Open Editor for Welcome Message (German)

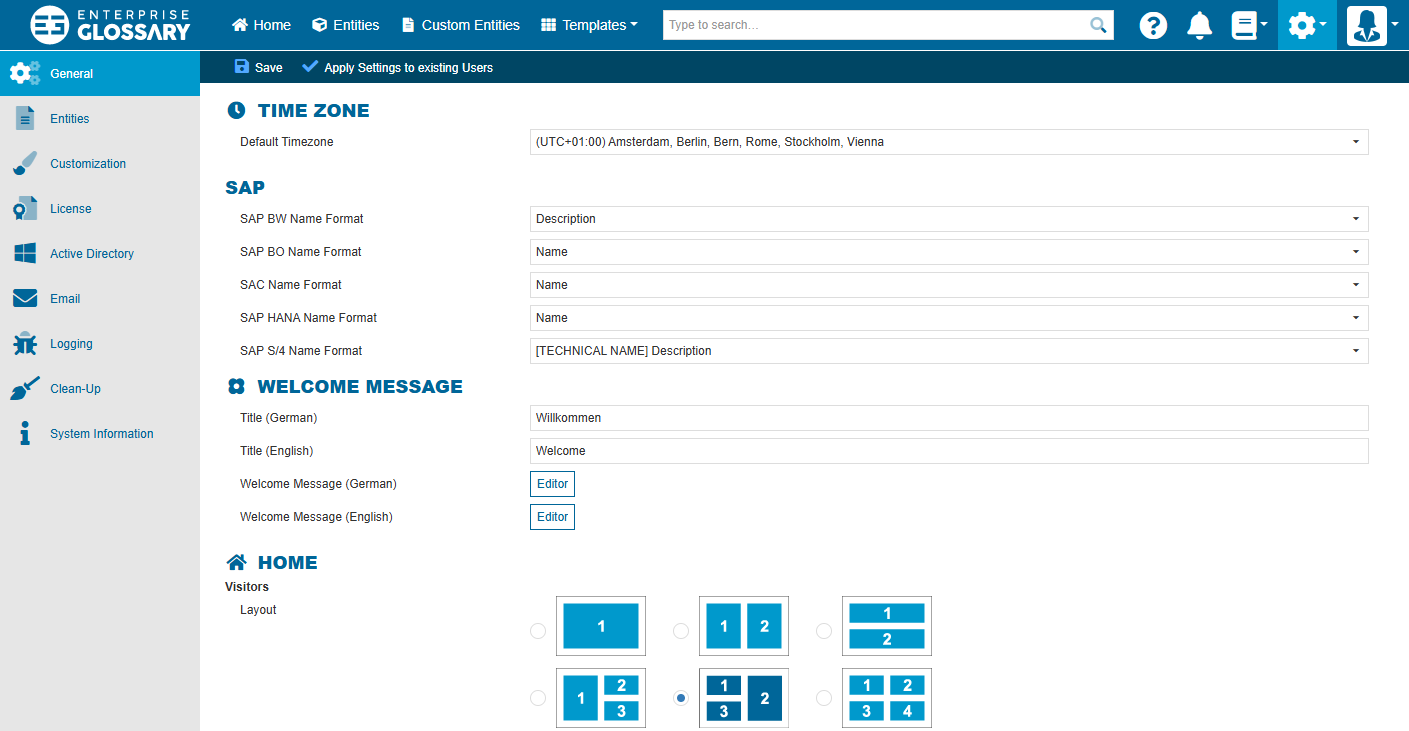552,484
